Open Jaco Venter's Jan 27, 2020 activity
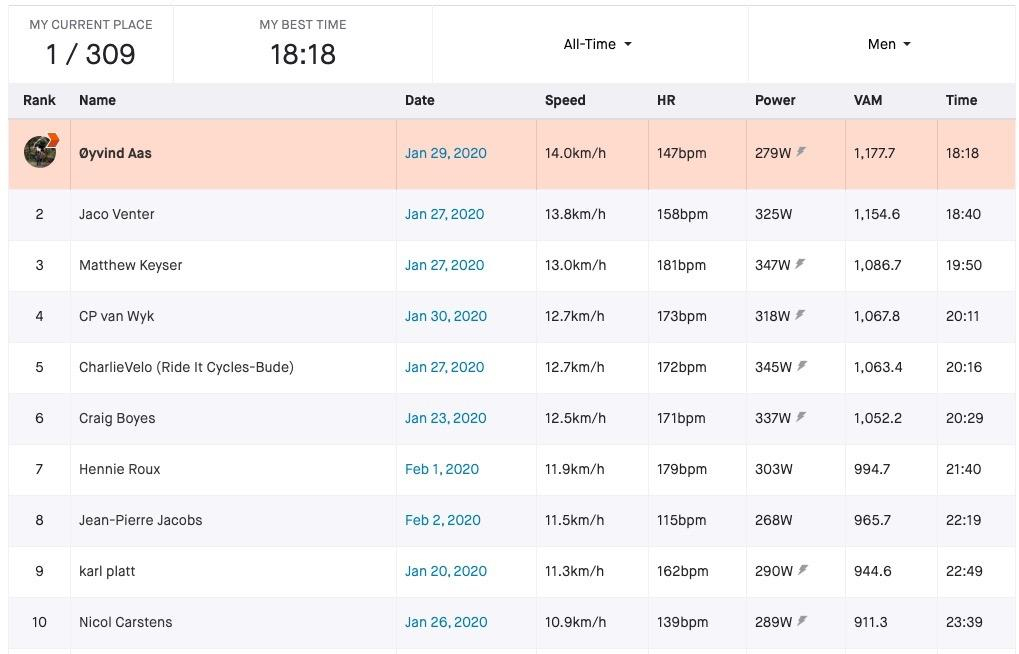The height and width of the screenshot is (654, 1019). click(444, 214)
